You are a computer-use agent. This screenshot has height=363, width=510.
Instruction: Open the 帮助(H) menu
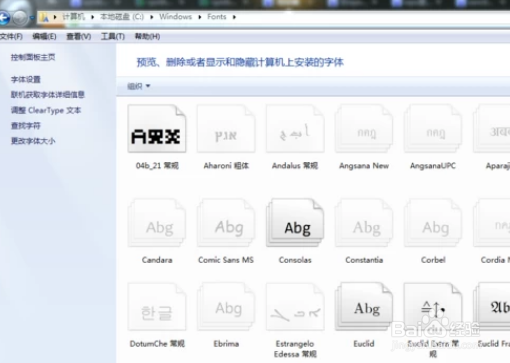(147, 36)
